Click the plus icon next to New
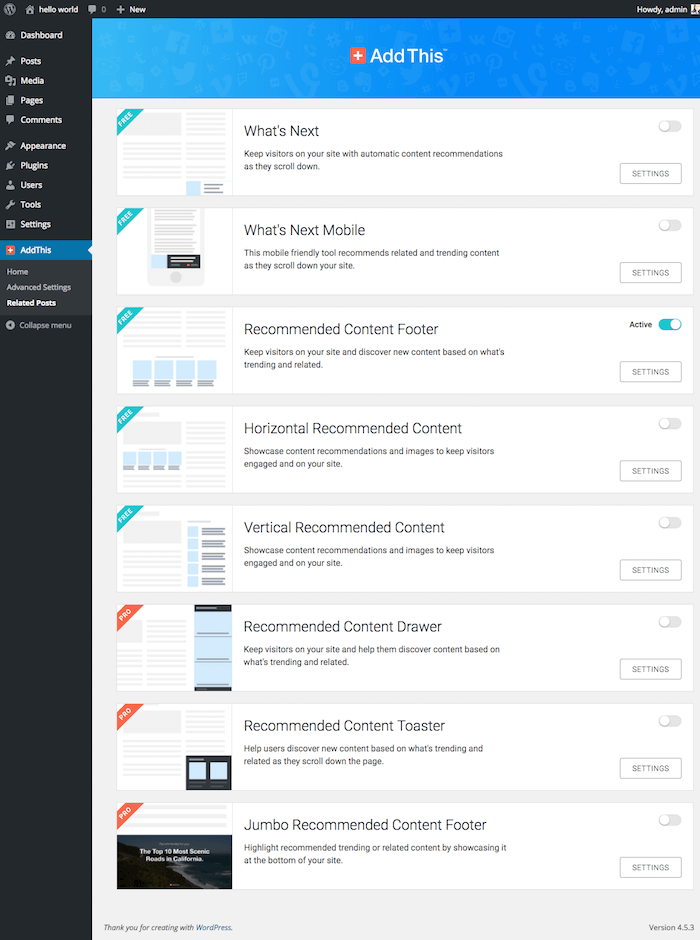 tap(120, 9)
